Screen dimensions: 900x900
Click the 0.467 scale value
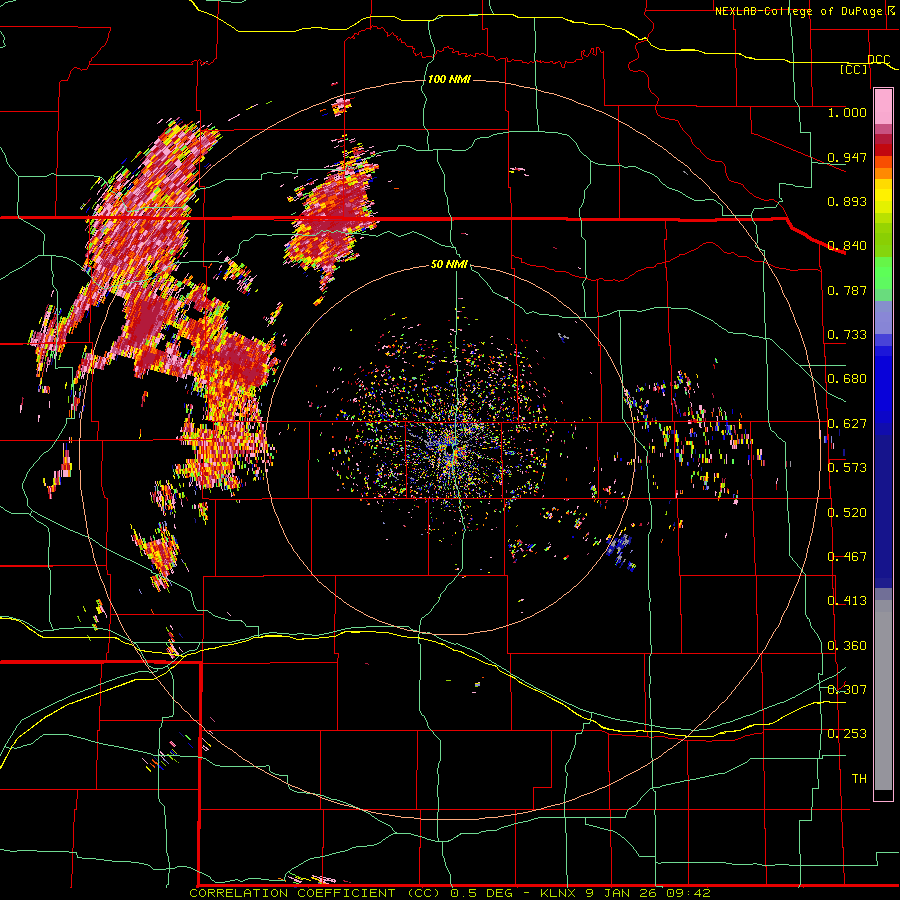click(x=847, y=556)
